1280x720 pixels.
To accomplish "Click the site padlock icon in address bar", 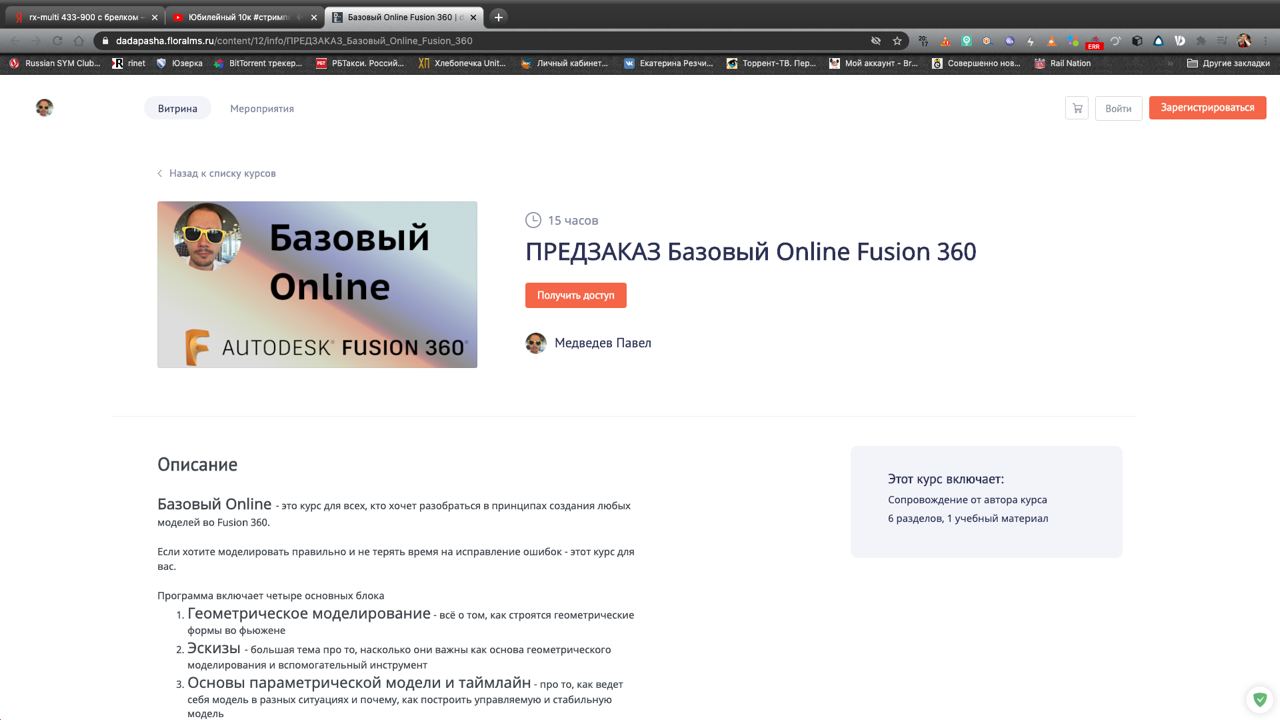I will (105, 41).
